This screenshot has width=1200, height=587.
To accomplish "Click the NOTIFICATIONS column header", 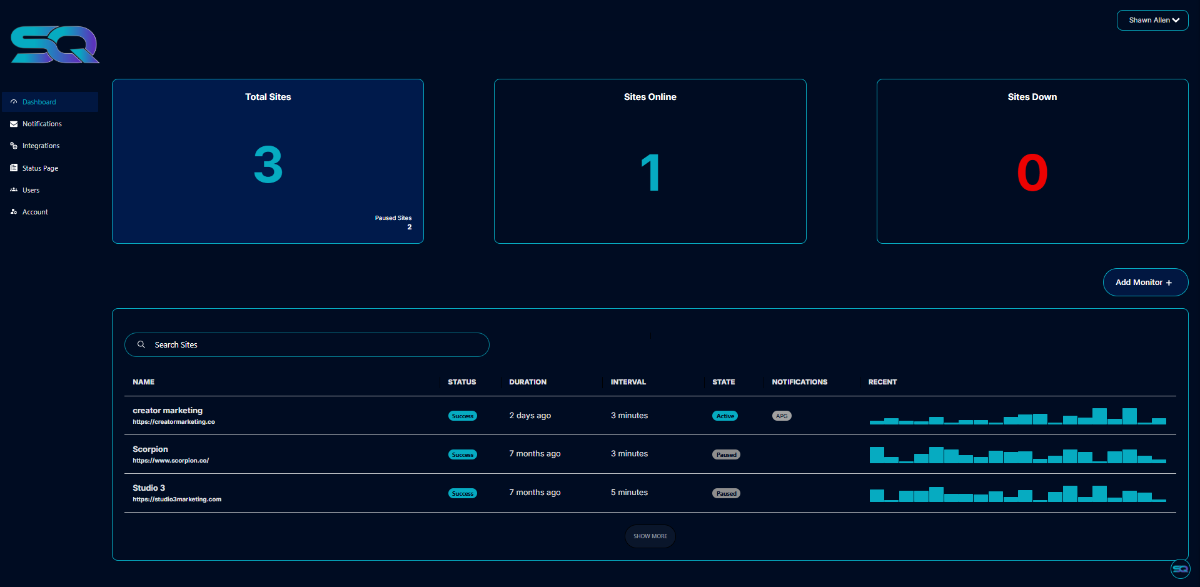I will pos(800,382).
